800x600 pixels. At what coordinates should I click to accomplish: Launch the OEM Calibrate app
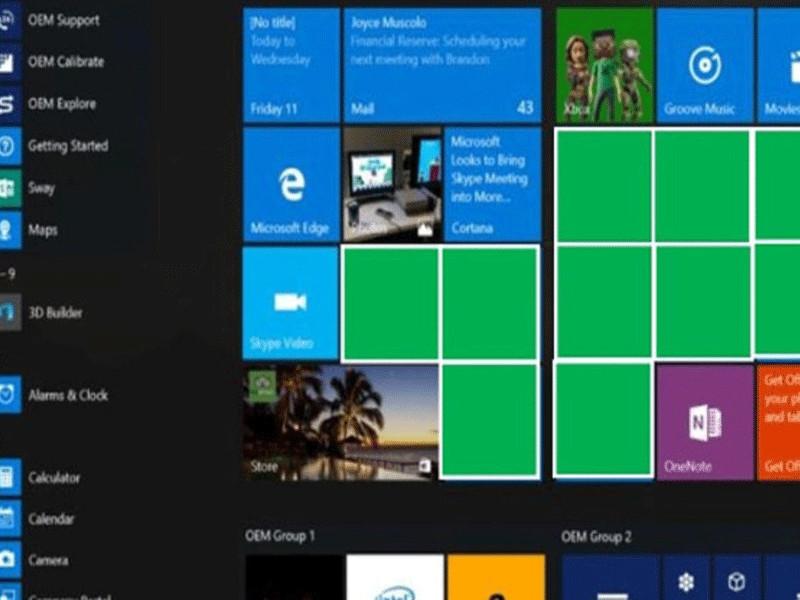coord(52,62)
